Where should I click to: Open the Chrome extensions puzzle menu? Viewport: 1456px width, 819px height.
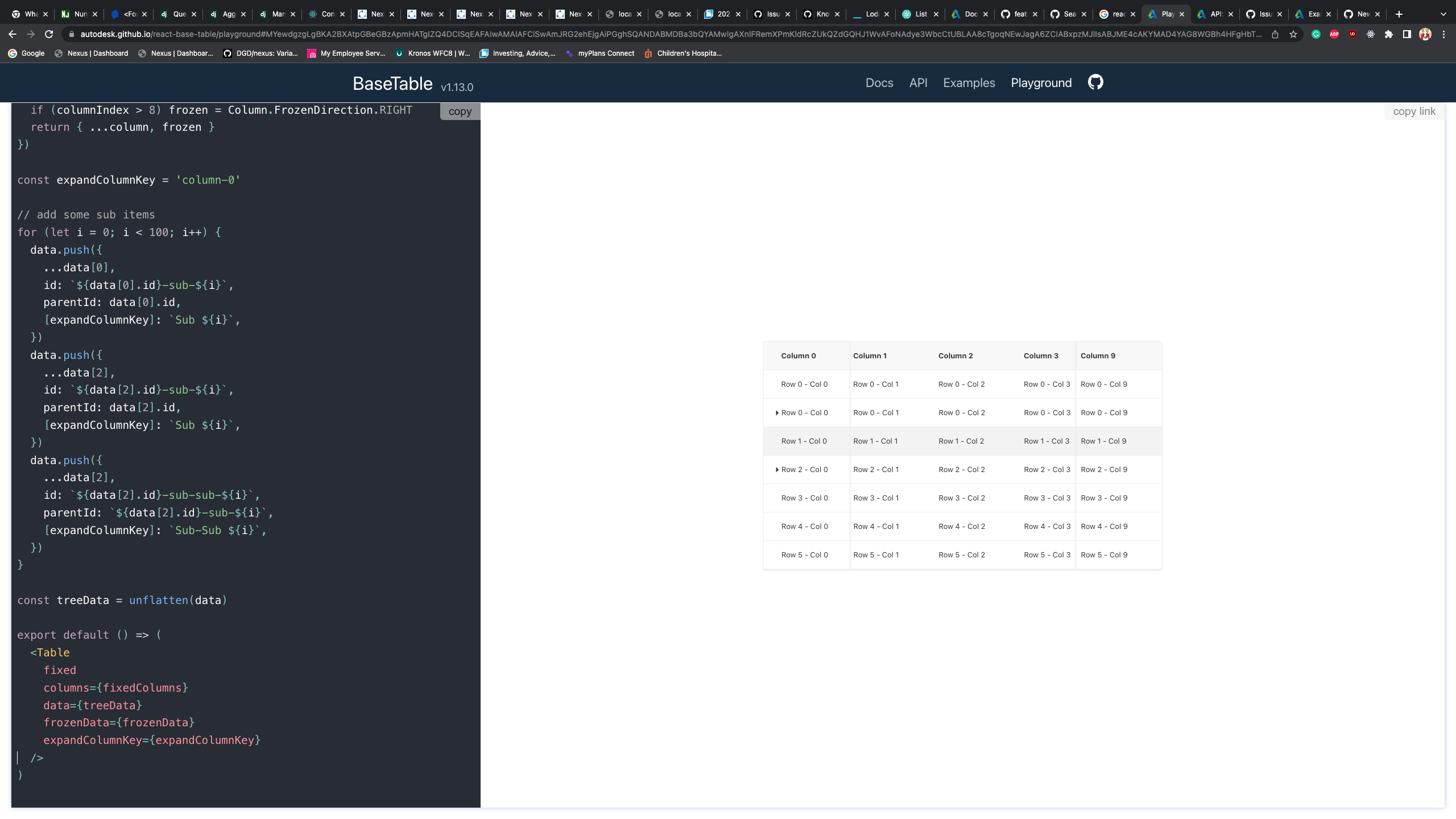pyautogui.click(x=1389, y=34)
